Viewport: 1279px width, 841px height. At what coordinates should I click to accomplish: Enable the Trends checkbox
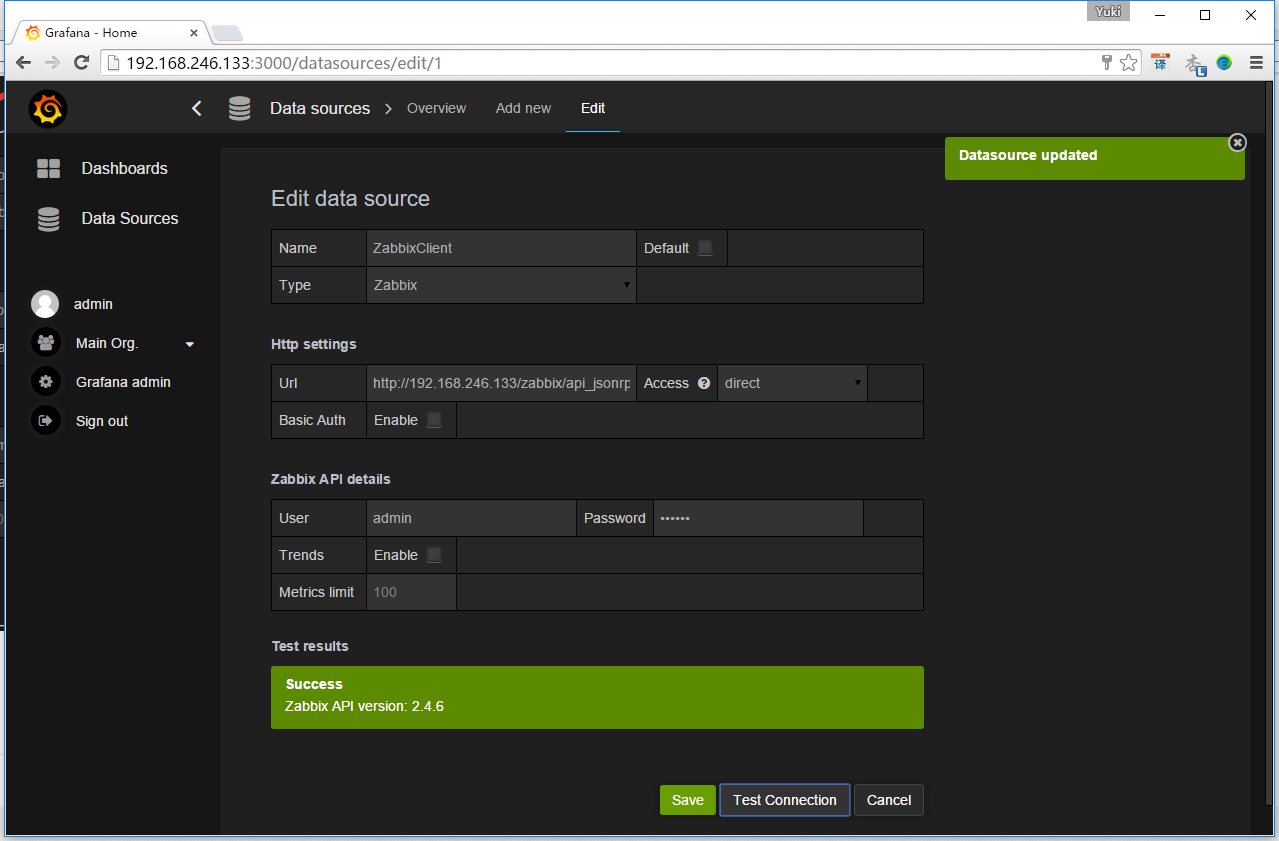[434, 555]
